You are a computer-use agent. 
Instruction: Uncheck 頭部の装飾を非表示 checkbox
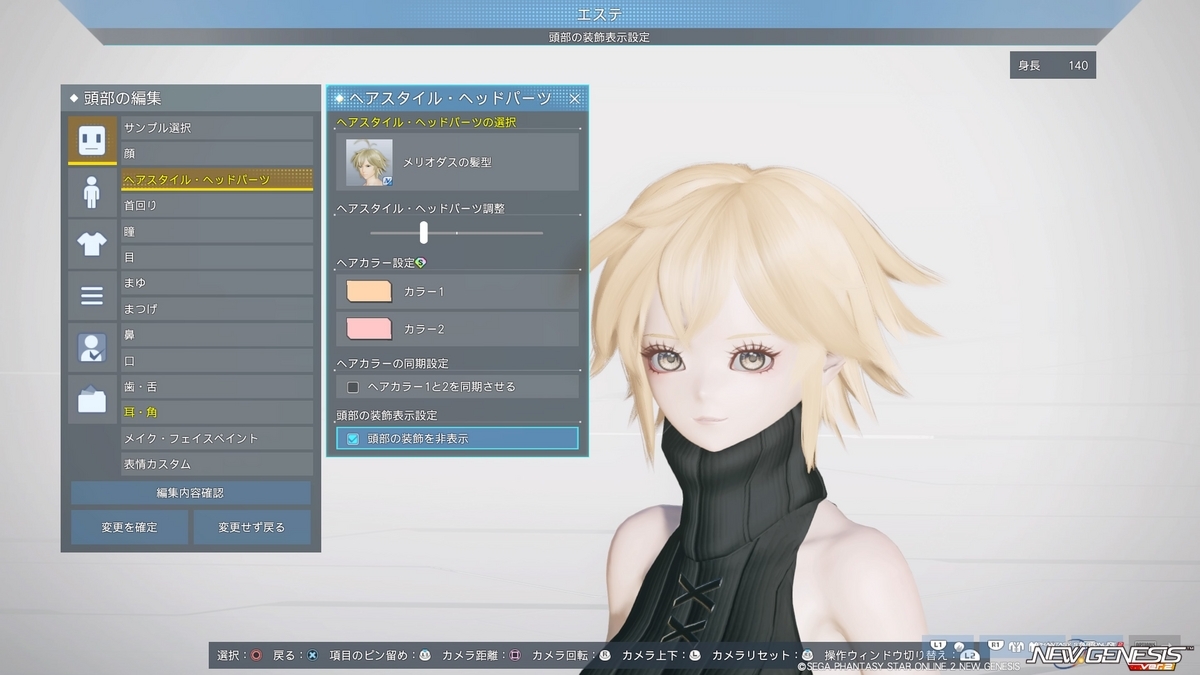click(352, 438)
